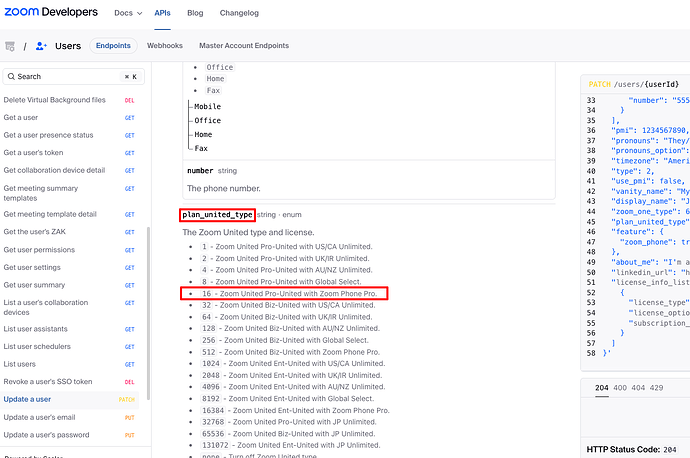The image size is (690, 458).
Task: Click '16 - Zoom United Pro-United with Zoom Phone Pro'
Action: pos(289,293)
